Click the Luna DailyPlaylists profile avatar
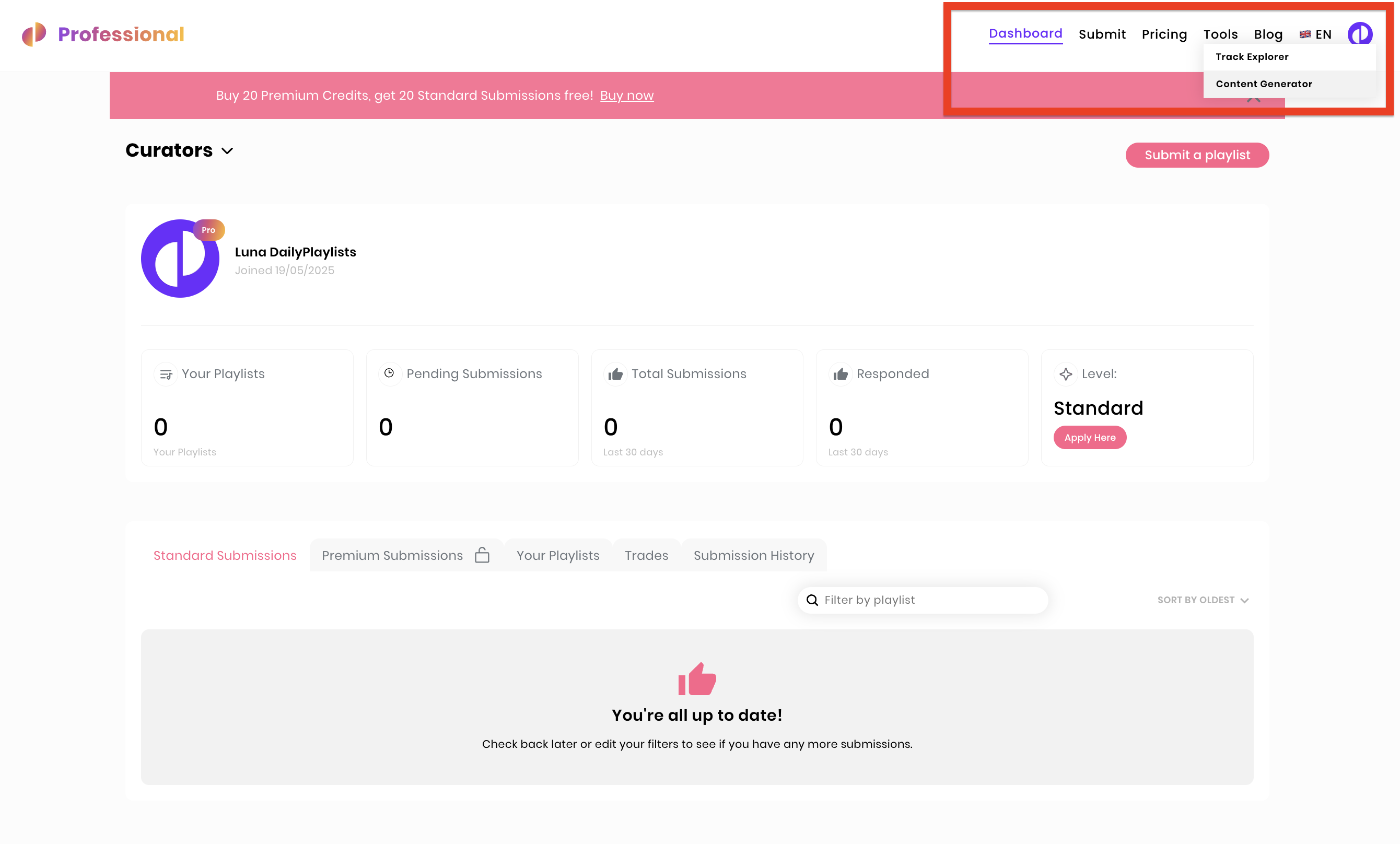Image resolution: width=1400 pixels, height=844 pixels. [180, 259]
